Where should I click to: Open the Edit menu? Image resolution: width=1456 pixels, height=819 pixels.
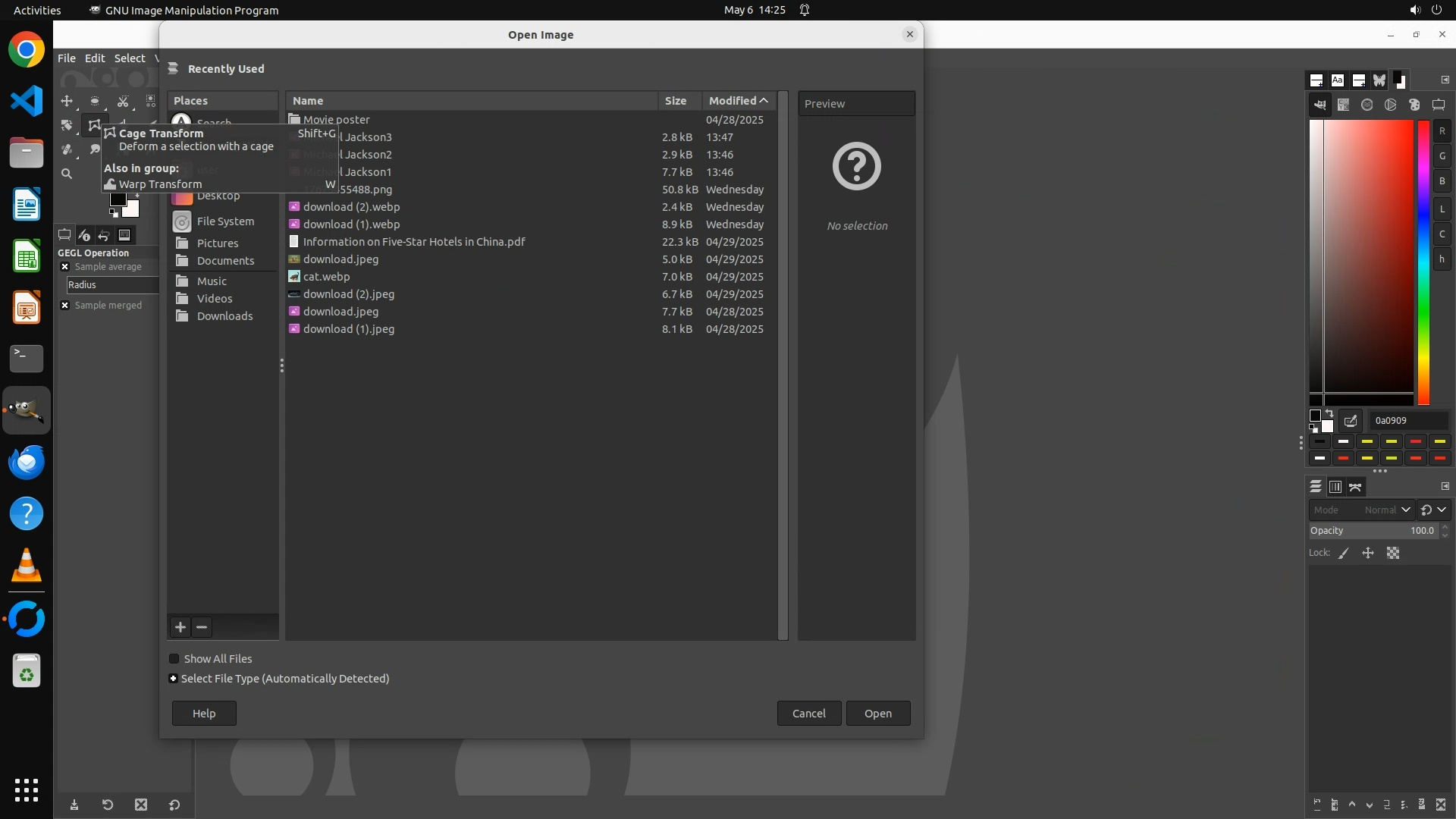pyautogui.click(x=95, y=58)
